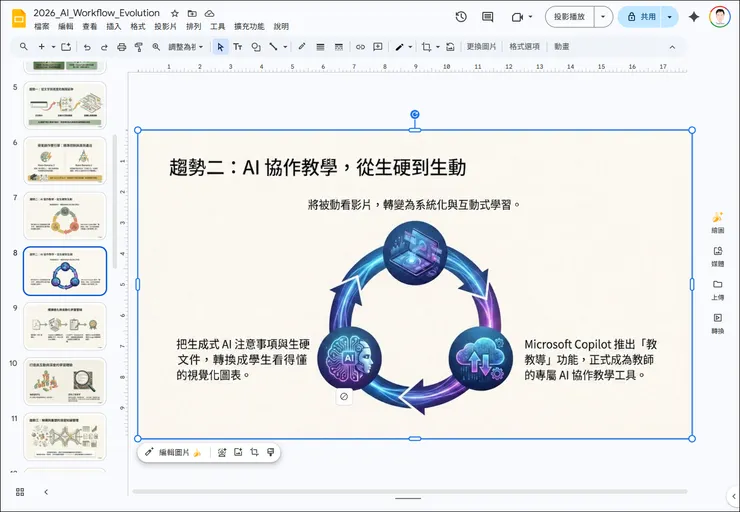Open the 投影片 menu
The width and height of the screenshot is (740, 512).
pos(166,26)
